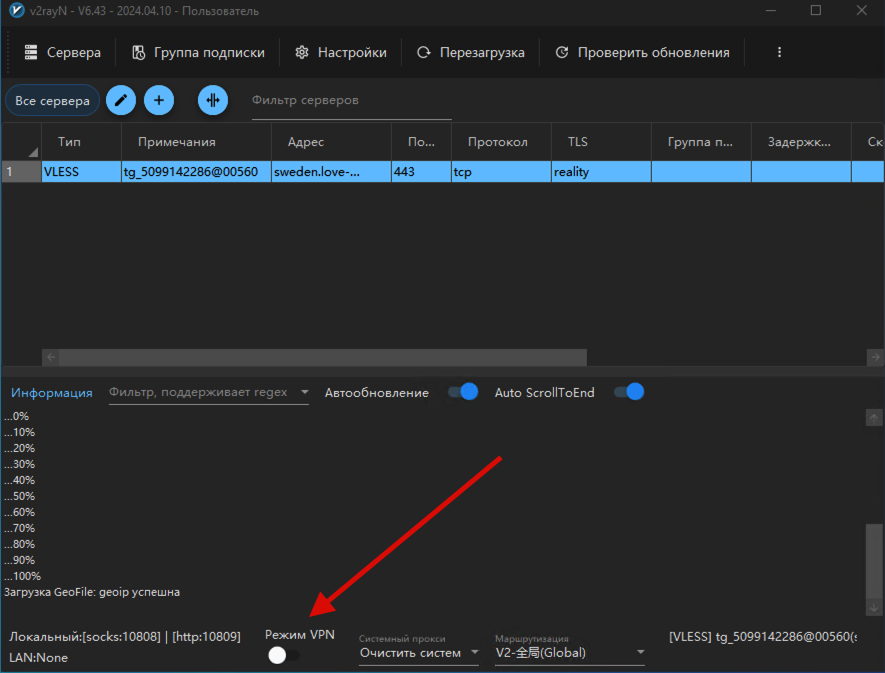
Task: Open the Группа подписки menu
Action: point(198,53)
